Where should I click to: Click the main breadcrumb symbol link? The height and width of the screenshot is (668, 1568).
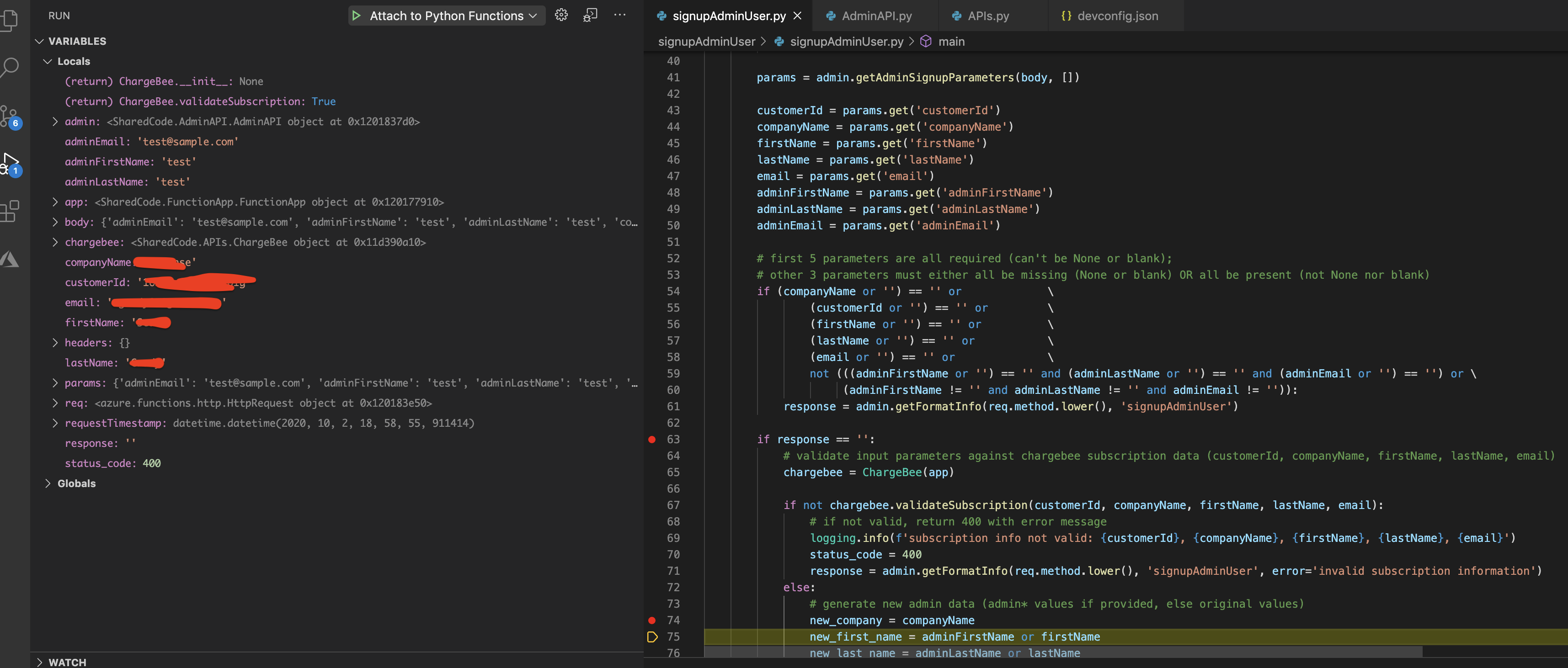coord(952,42)
